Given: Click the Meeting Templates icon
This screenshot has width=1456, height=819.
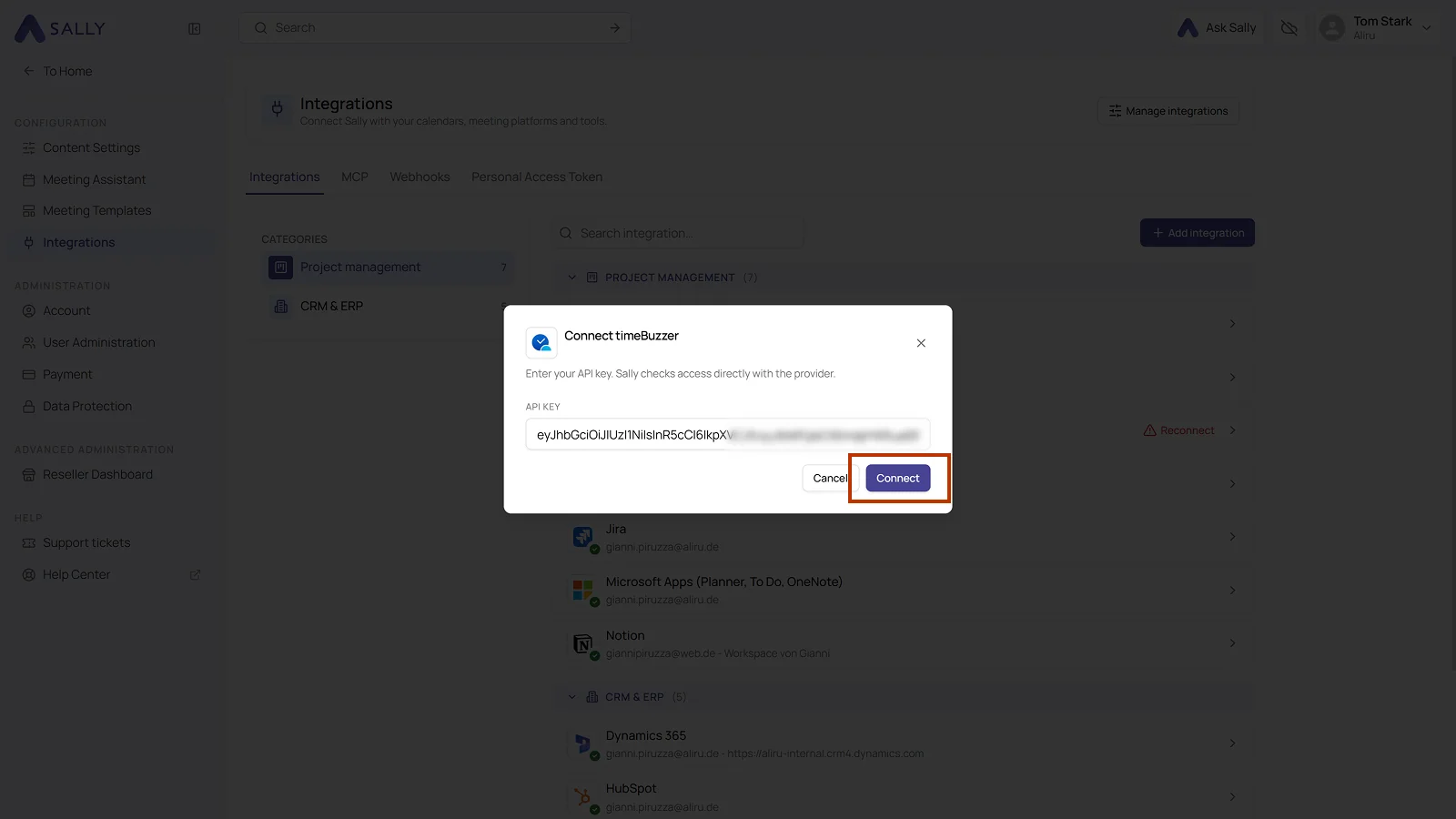Looking at the screenshot, I should (28, 210).
